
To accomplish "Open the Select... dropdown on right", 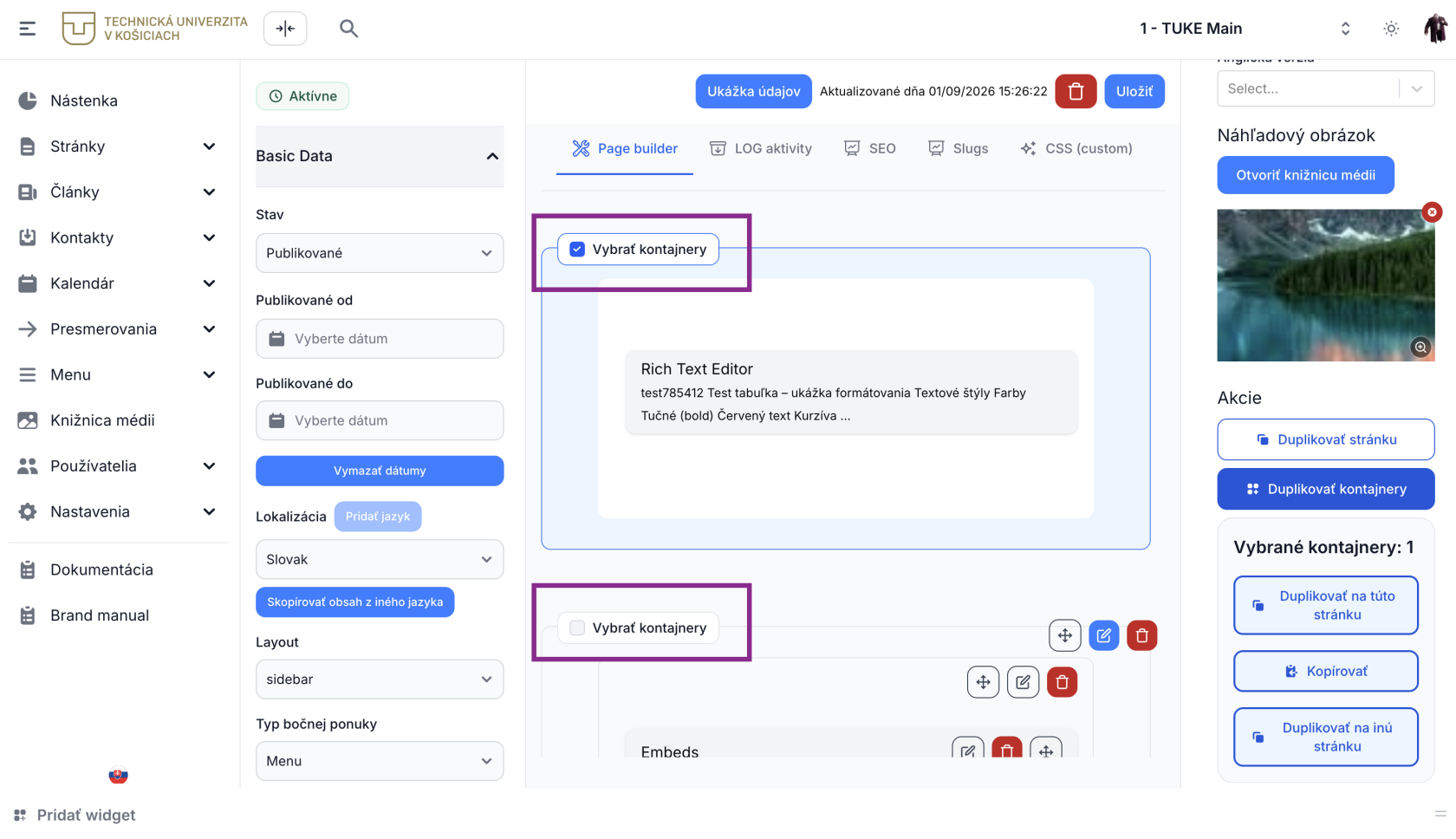I will tap(1326, 88).
